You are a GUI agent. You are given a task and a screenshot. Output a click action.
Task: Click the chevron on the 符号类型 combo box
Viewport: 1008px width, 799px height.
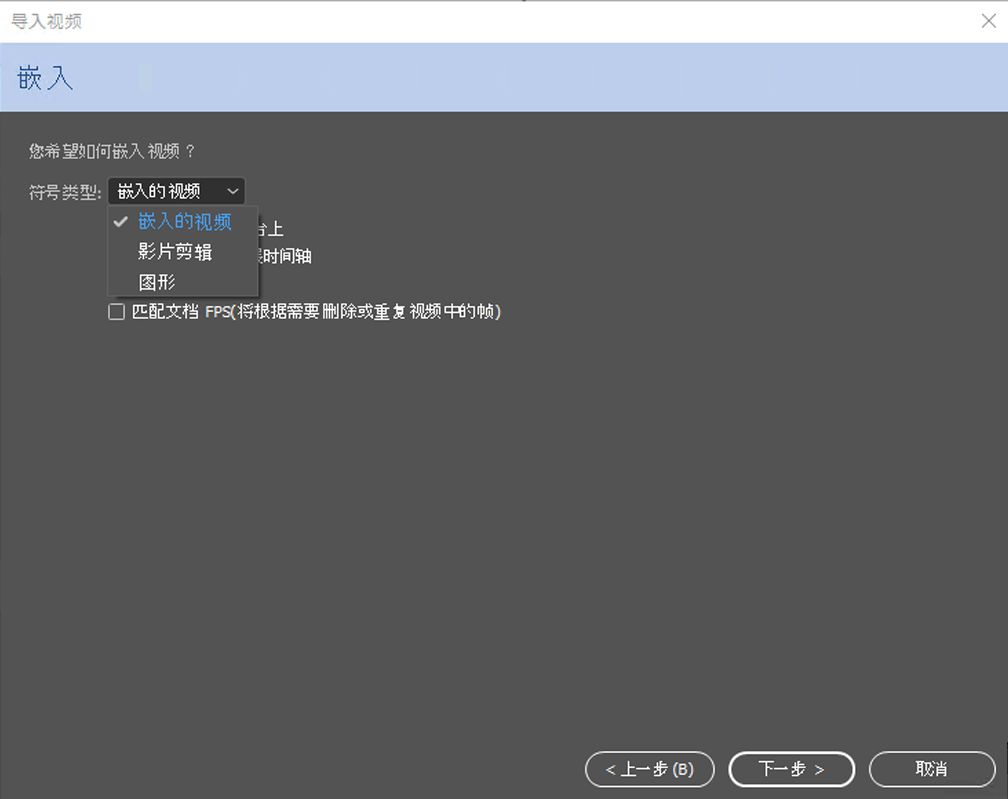(x=233, y=191)
